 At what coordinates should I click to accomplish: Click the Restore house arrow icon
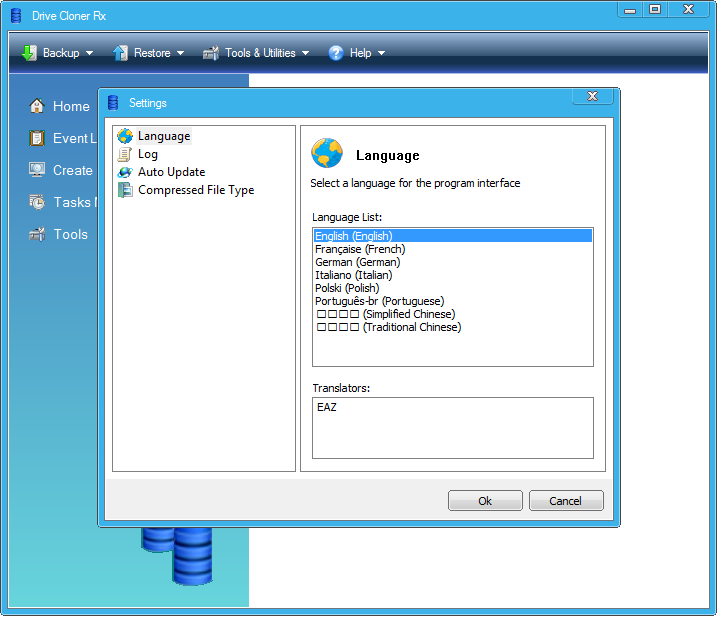point(120,53)
